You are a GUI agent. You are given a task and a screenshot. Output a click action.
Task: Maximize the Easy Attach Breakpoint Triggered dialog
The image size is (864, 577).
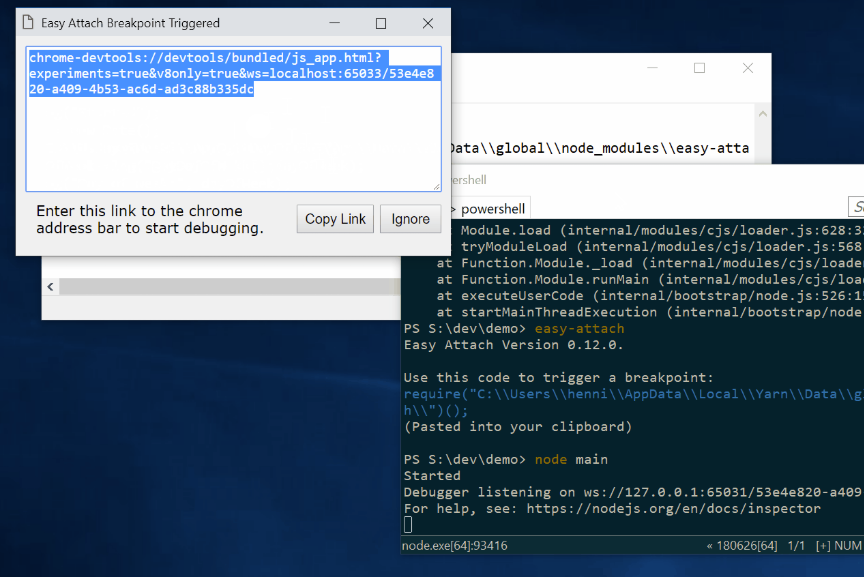click(381, 23)
